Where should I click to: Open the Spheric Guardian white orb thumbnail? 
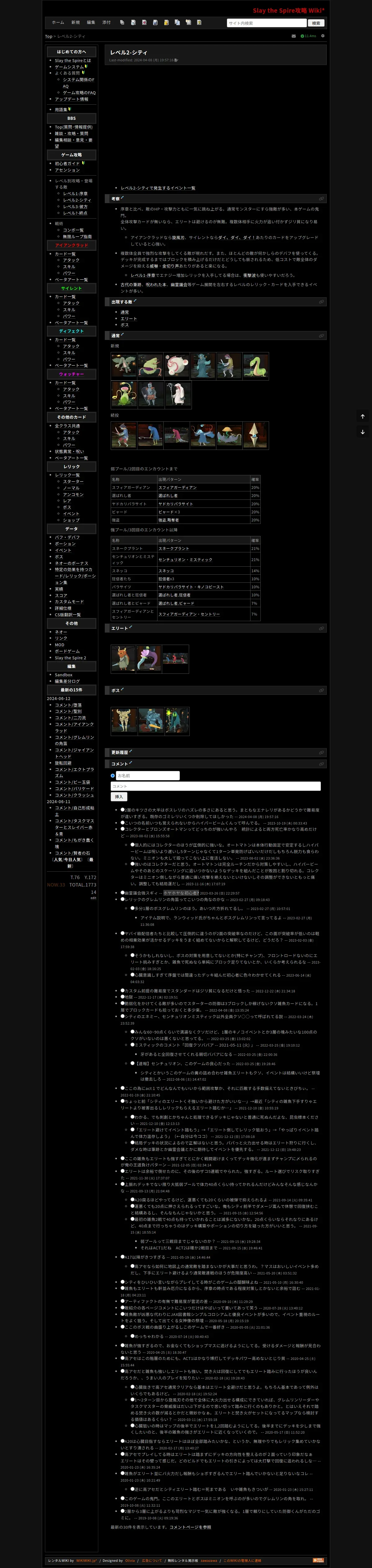177,366
